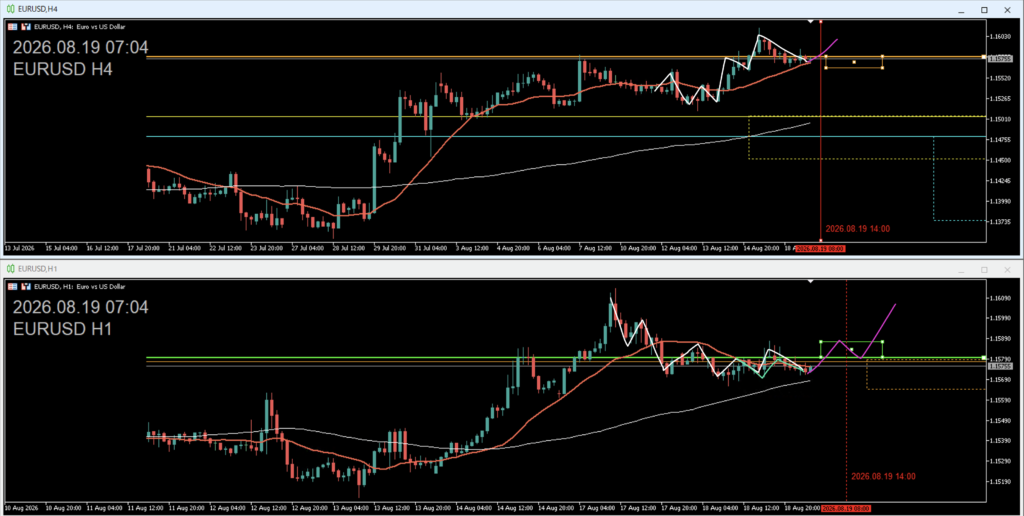Click the 1.15790 price level on H1 scale
Viewport: 1024px width, 516px height.
tap(1000, 359)
